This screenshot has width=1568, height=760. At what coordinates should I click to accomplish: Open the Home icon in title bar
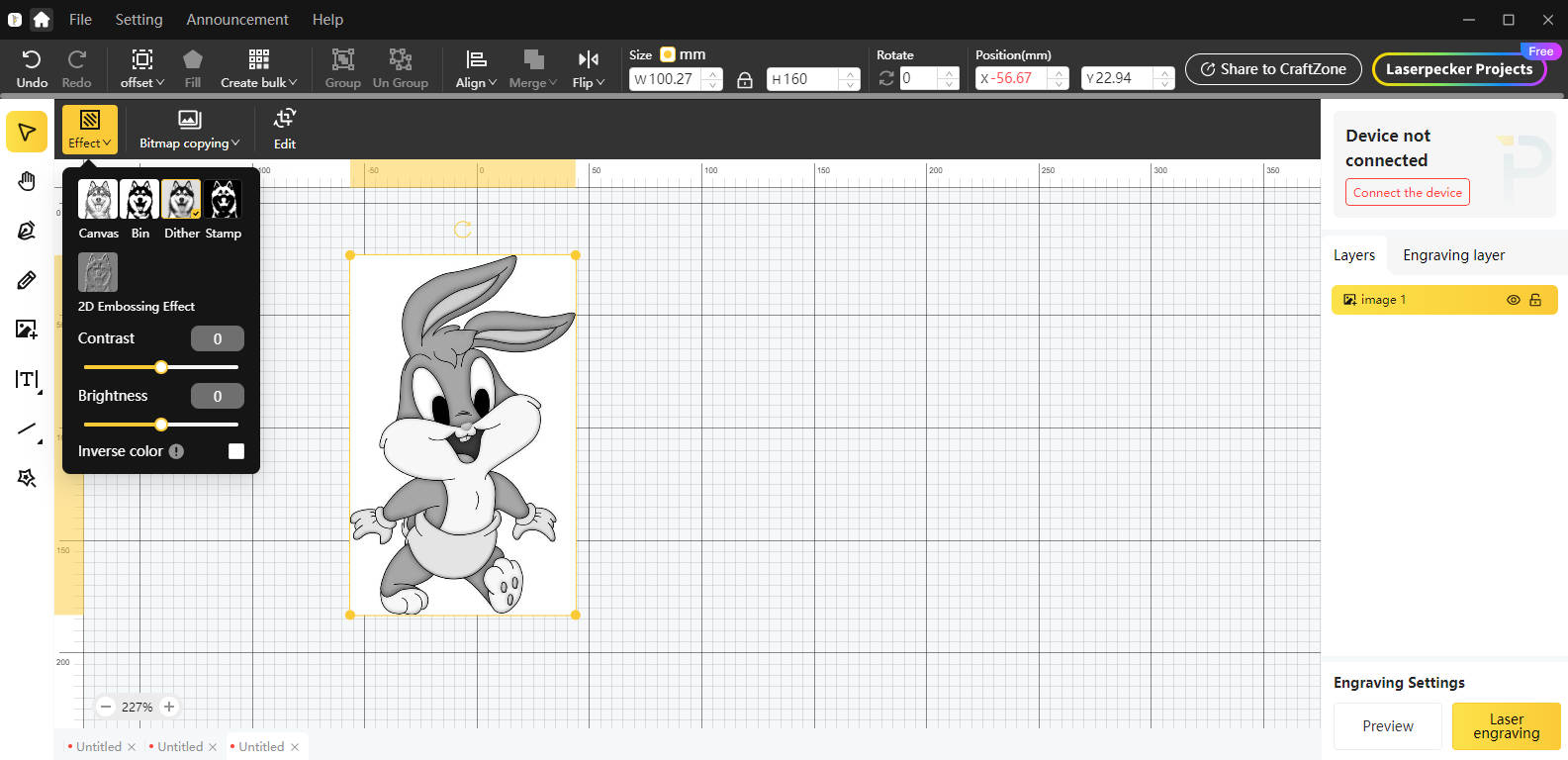42,19
